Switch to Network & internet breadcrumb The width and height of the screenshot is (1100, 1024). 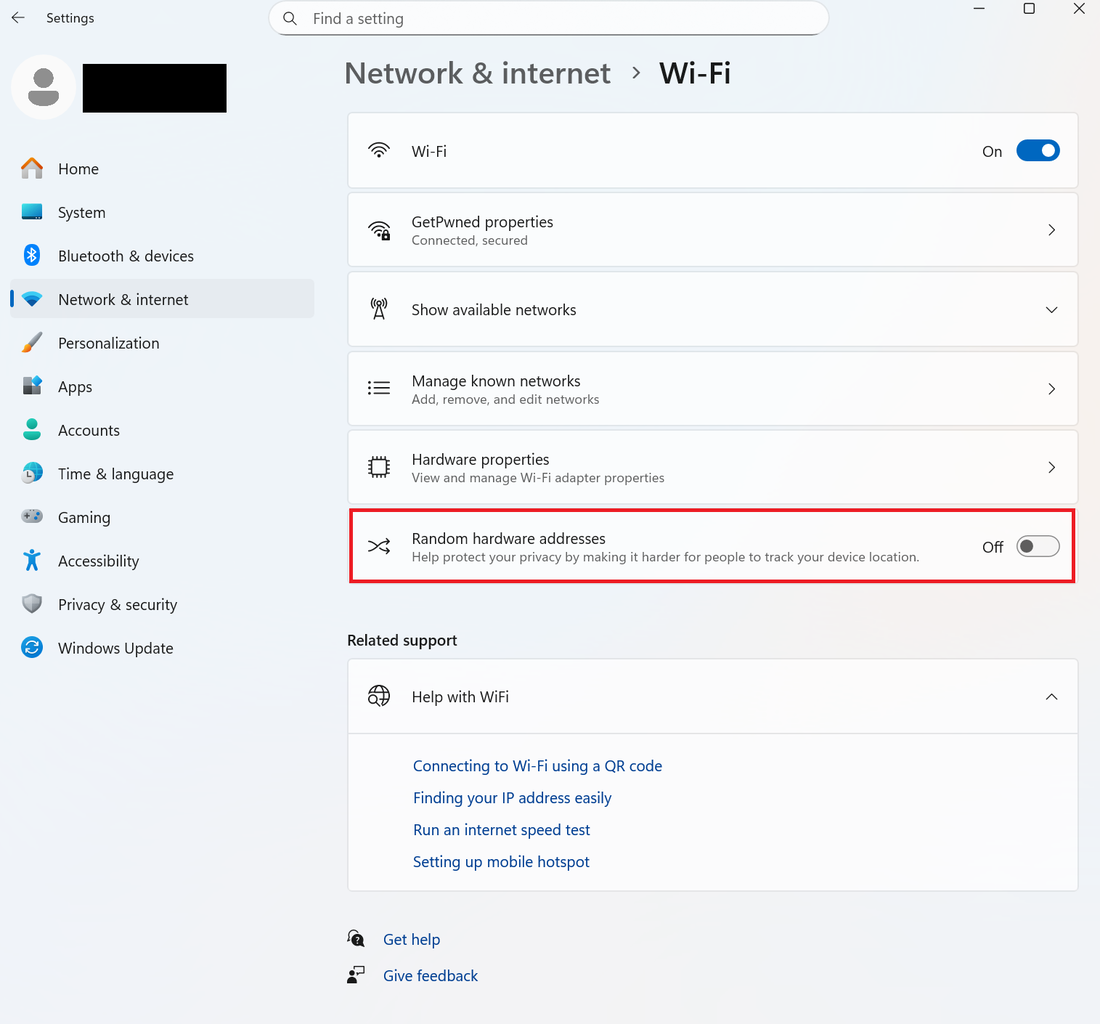pos(477,72)
